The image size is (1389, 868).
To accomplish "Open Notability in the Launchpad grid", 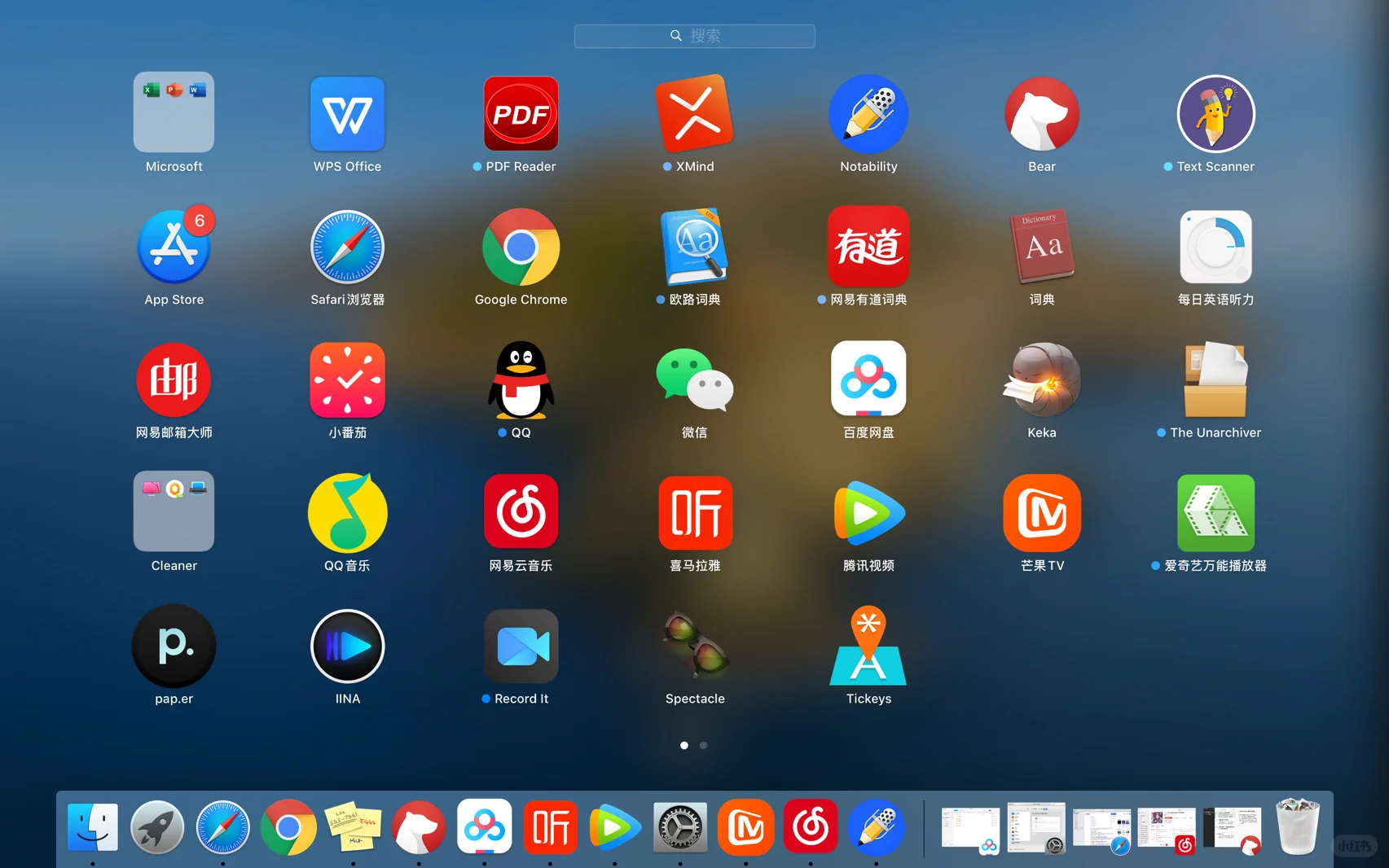I will tap(868, 113).
